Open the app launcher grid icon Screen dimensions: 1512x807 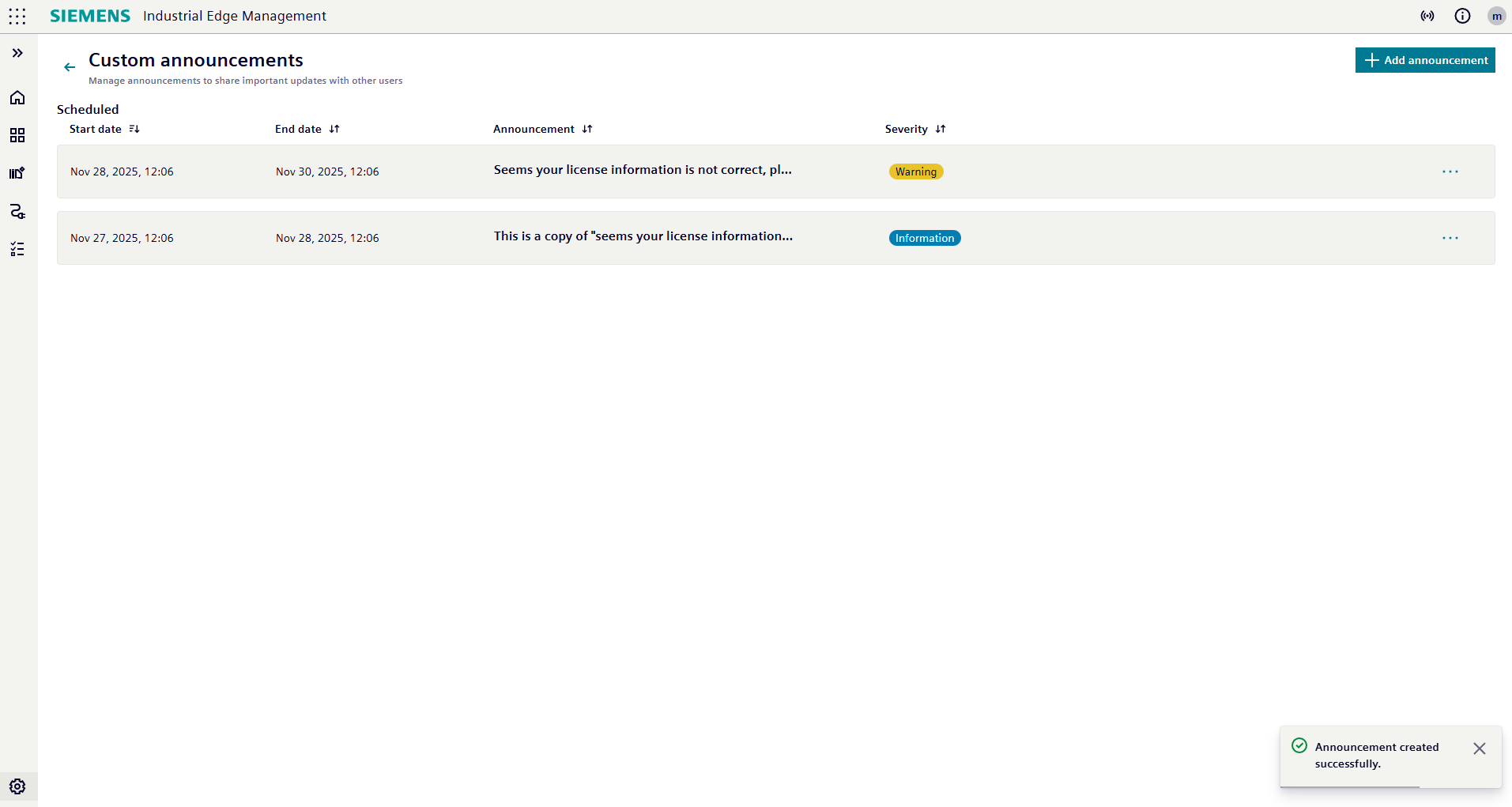[x=17, y=17]
